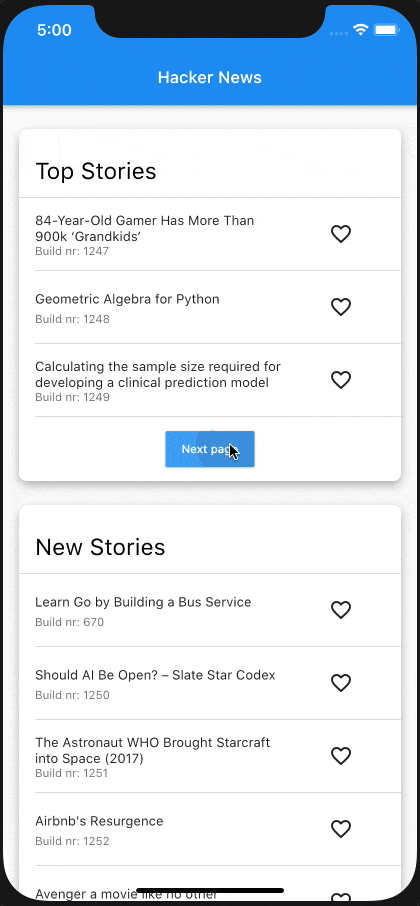Image resolution: width=420 pixels, height=906 pixels.
Task: Open Calculating the sample size story
Action: [158, 374]
